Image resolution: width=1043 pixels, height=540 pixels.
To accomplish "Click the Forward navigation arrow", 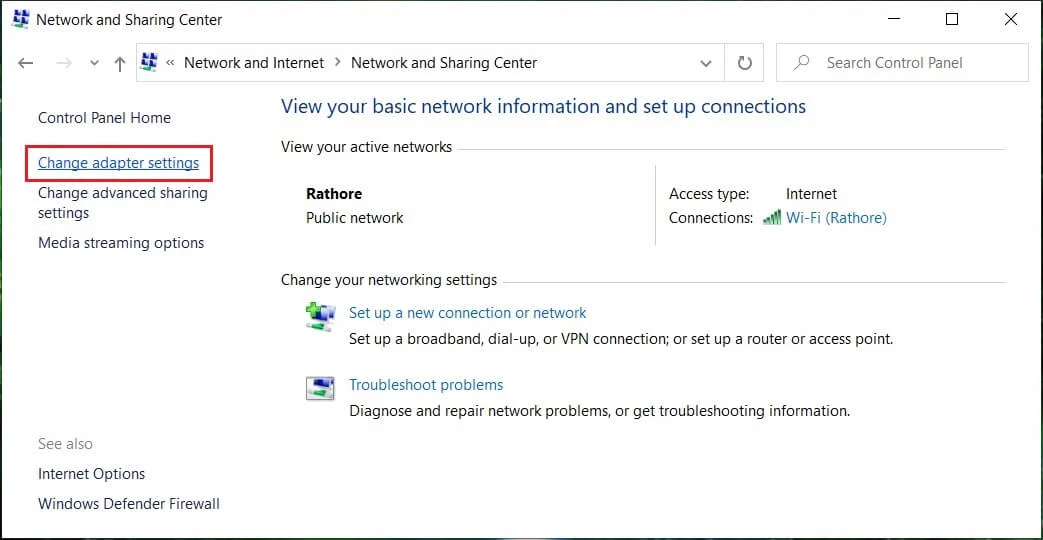I will tap(63, 63).
